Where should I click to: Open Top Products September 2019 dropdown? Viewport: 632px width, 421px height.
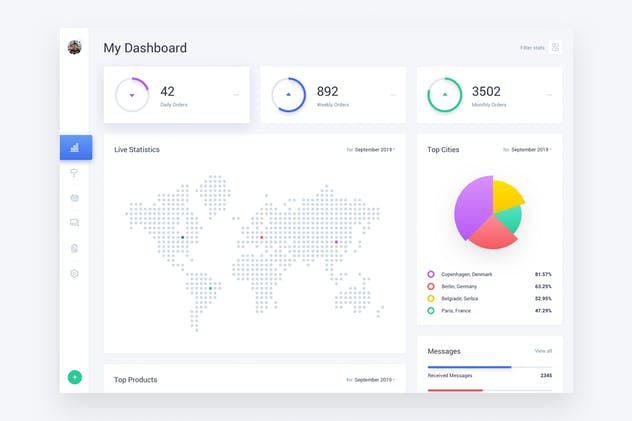click(x=371, y=380)
